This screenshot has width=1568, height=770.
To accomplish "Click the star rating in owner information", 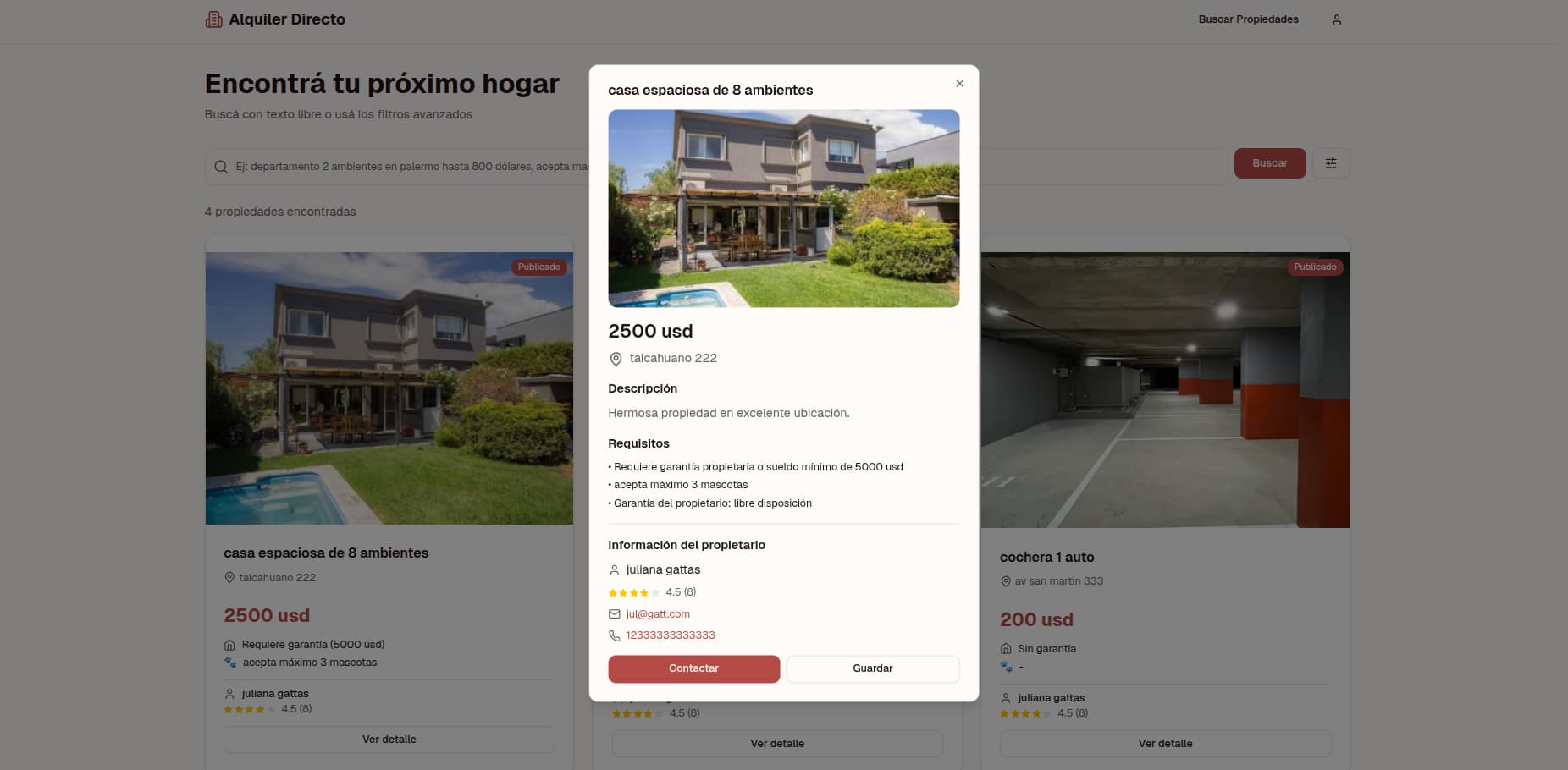I will click(633, 592).
